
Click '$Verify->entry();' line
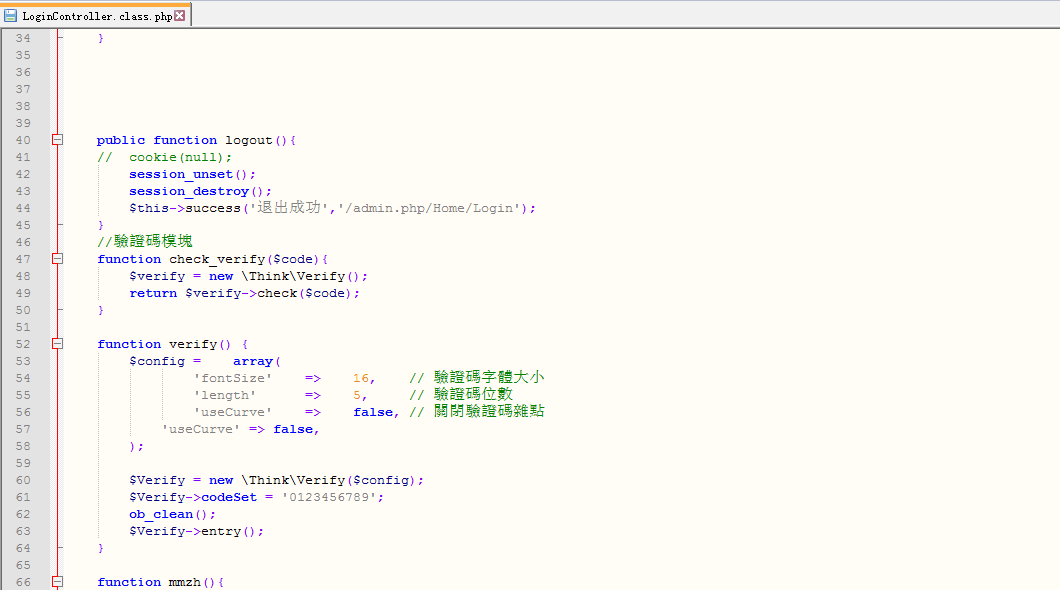[x=196, y=531]
